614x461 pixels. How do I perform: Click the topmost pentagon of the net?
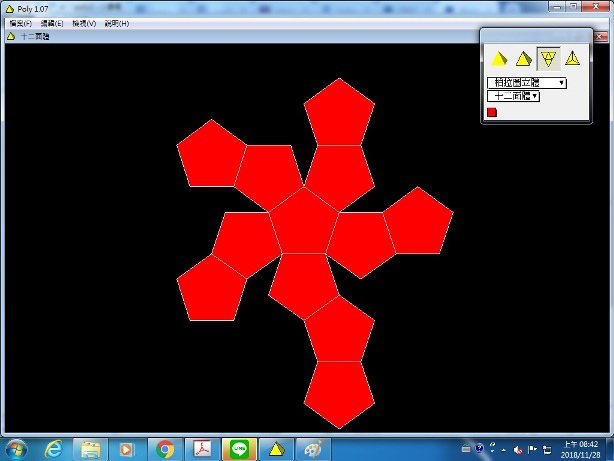[x=340, y=114]
